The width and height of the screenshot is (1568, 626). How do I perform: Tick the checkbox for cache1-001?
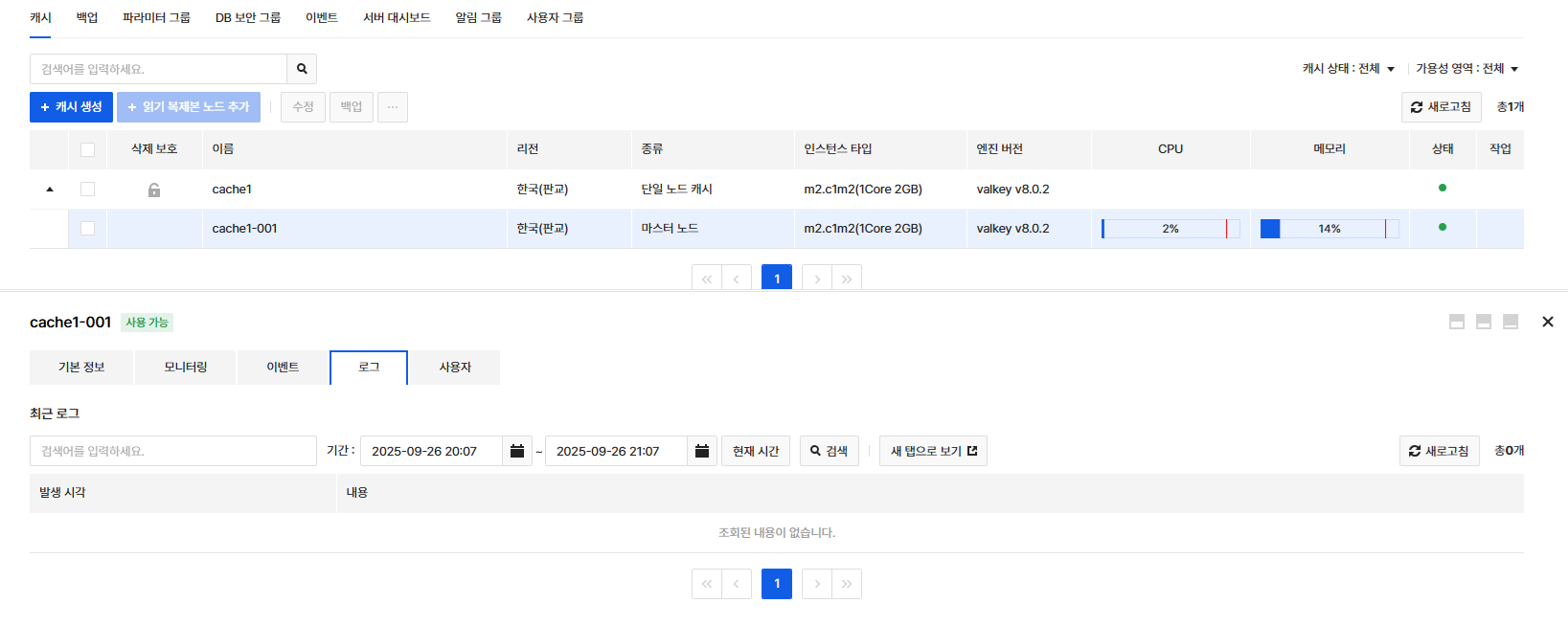(87, 229)
